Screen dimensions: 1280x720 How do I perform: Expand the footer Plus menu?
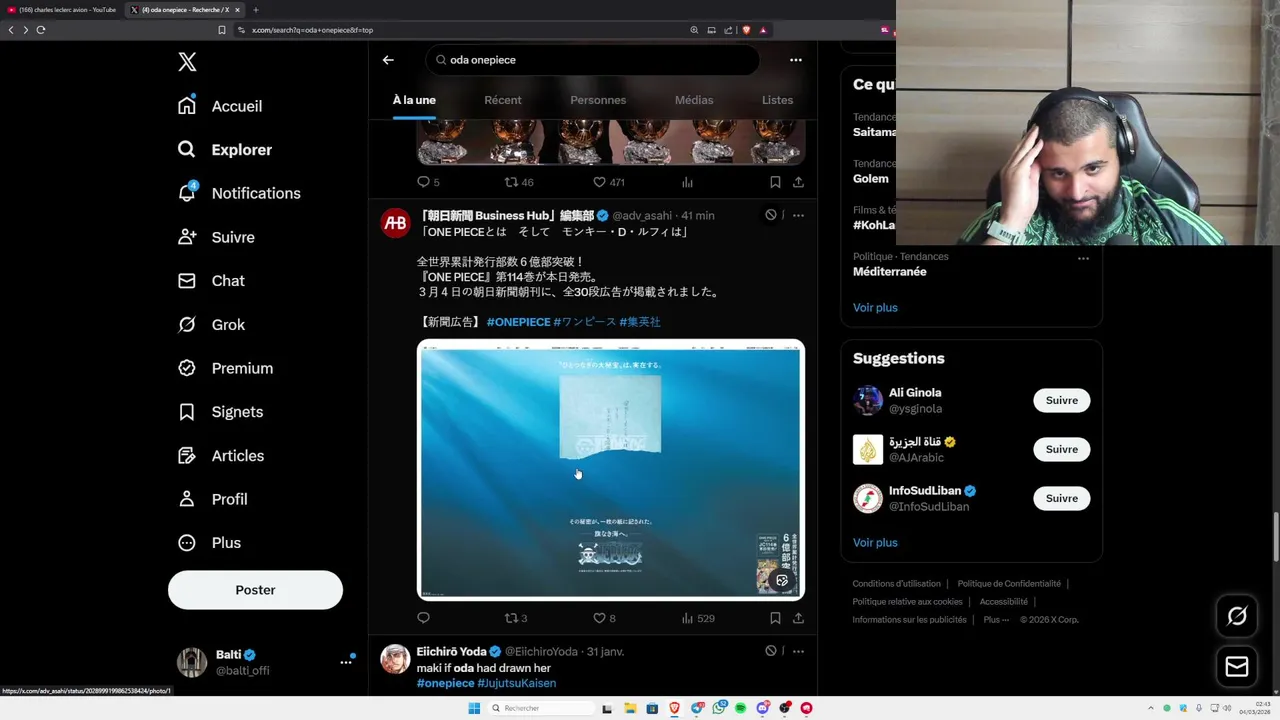(995, 620)
